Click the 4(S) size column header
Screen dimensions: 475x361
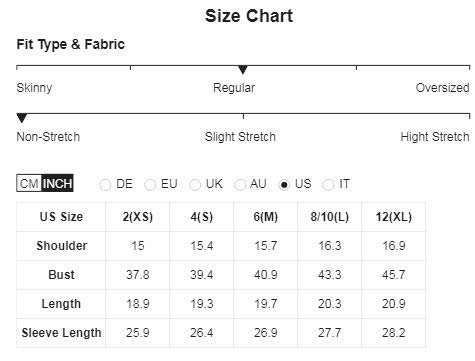pos(202,217)
